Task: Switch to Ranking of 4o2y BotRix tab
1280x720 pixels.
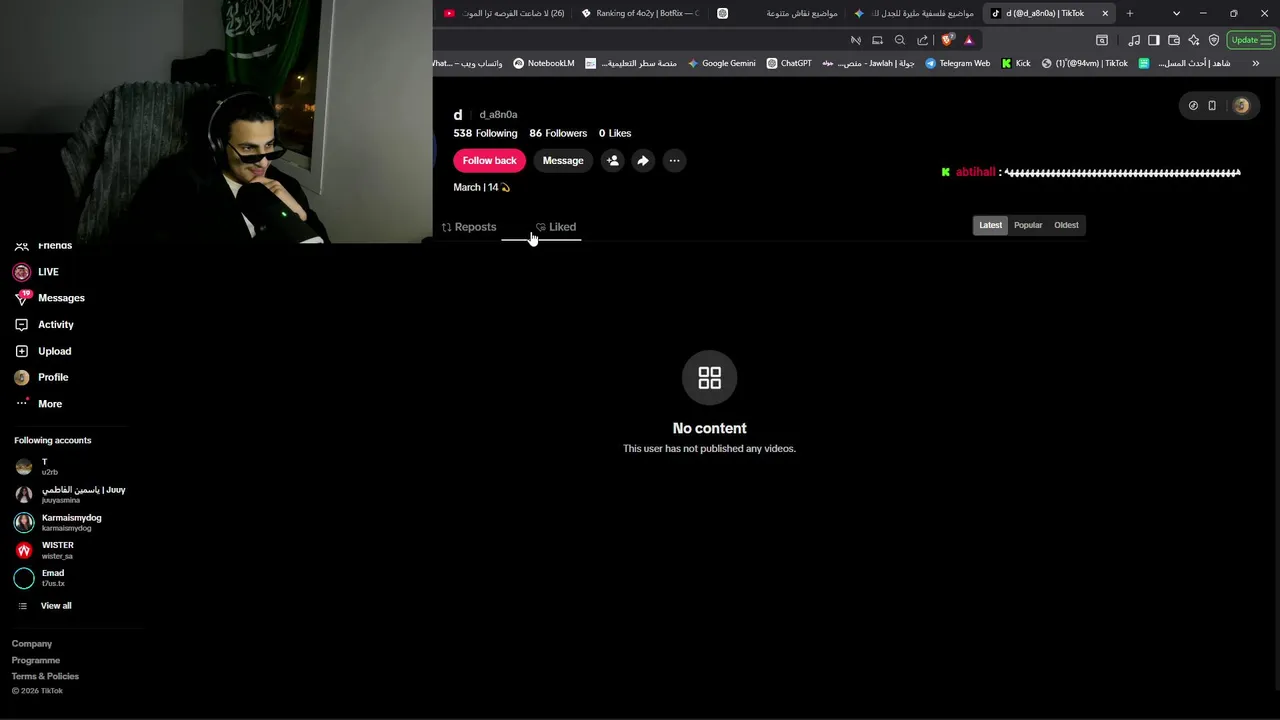Action: click(642, 13)
